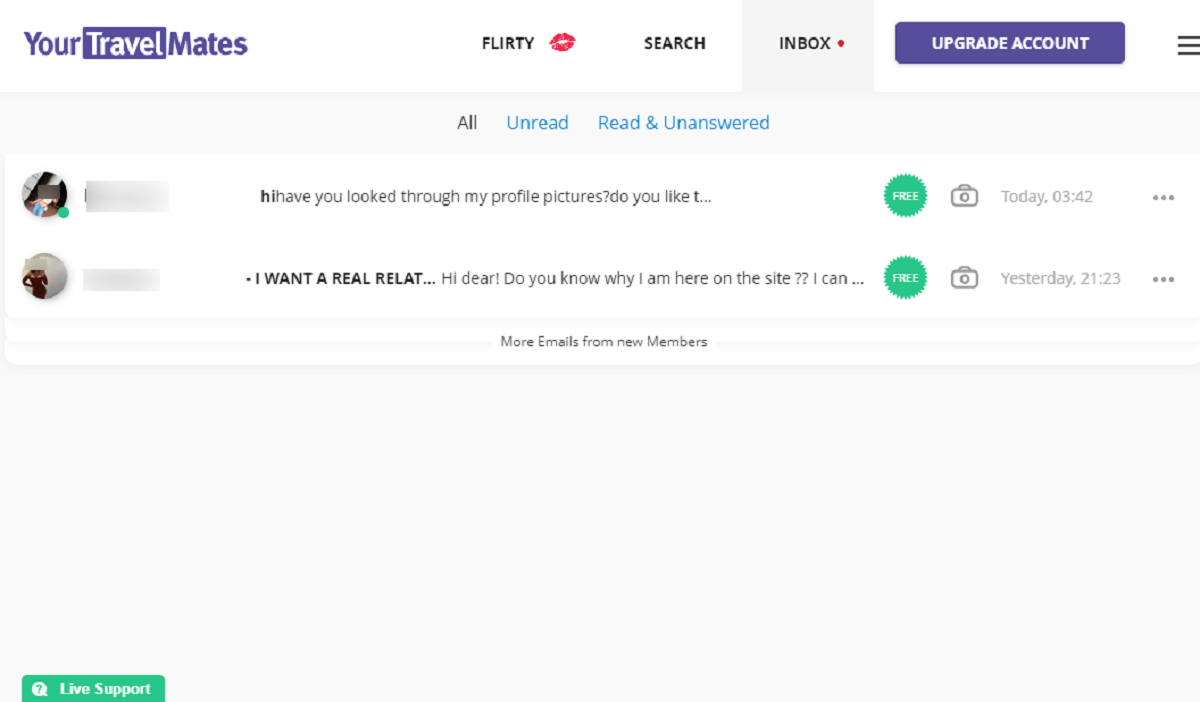The height and width of the screenshot is (702, 1200).
Task: Click the question mark on Live Support
Action: pos(40,688)
